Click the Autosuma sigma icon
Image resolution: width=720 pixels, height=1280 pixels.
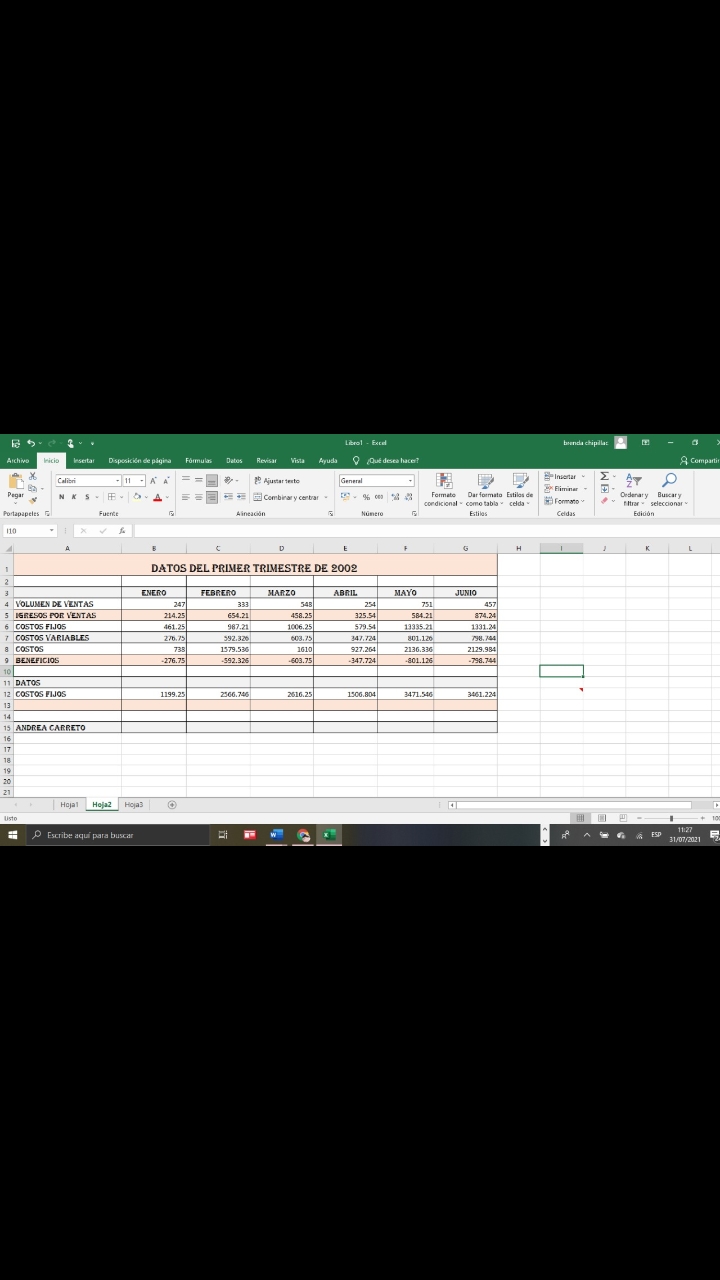(605, 476)
